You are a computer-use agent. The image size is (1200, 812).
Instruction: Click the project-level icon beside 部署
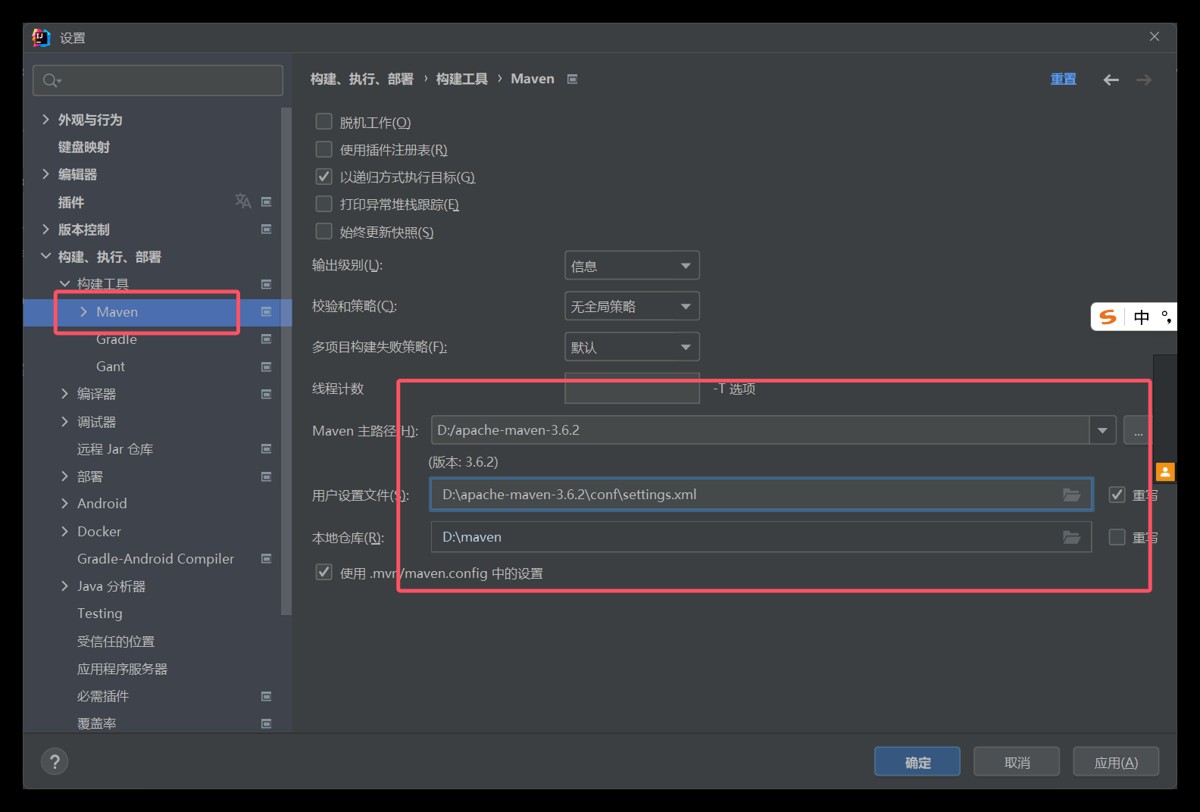coord(266,476)
